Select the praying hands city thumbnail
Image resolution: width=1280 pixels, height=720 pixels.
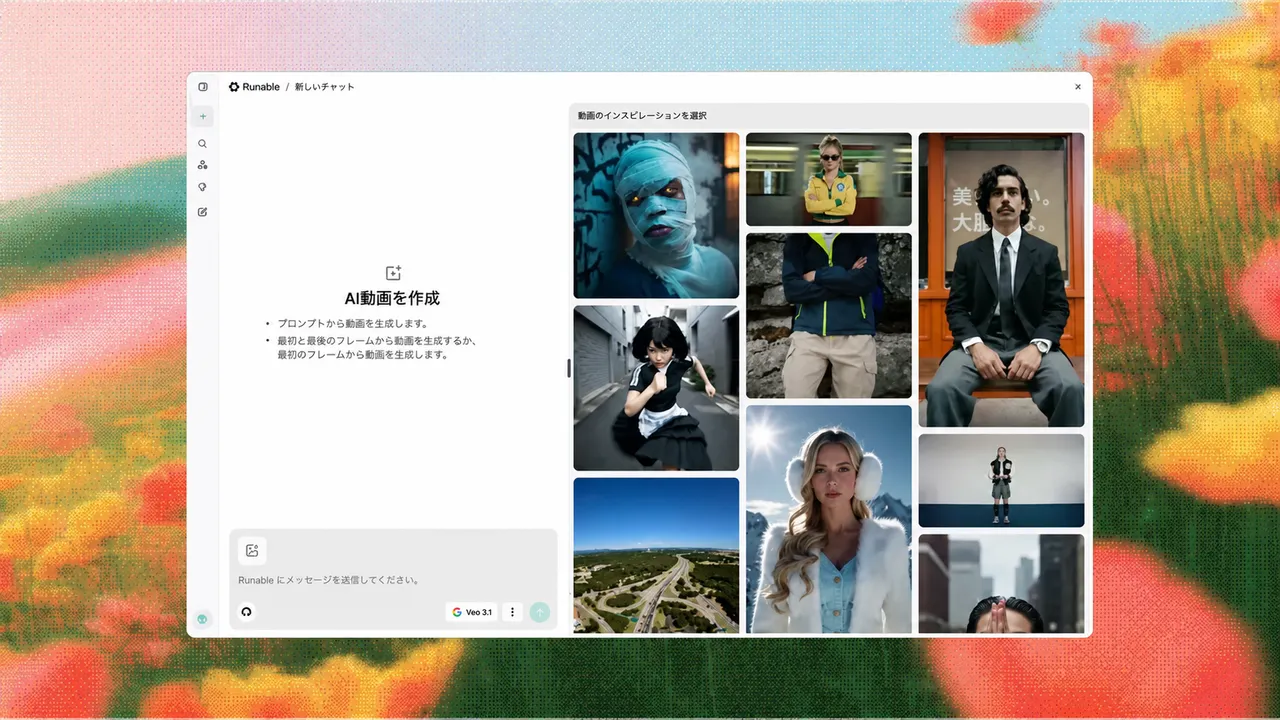click(1001, 583)
